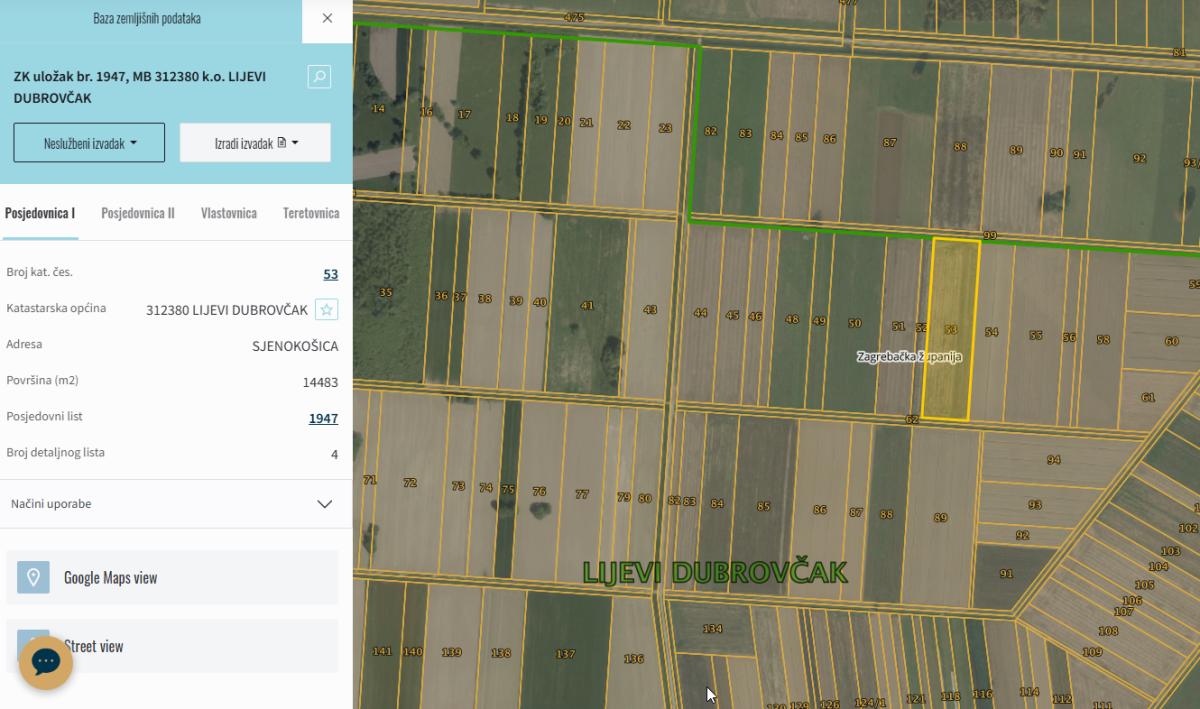This screenshot has width=1200, height=709.
Task: Select highlighted parcel 53 on map
Action: click(x=950, y=329)
